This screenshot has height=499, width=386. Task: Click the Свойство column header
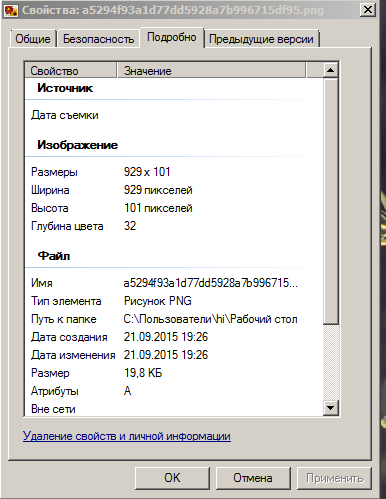click(x=70, y=71)
